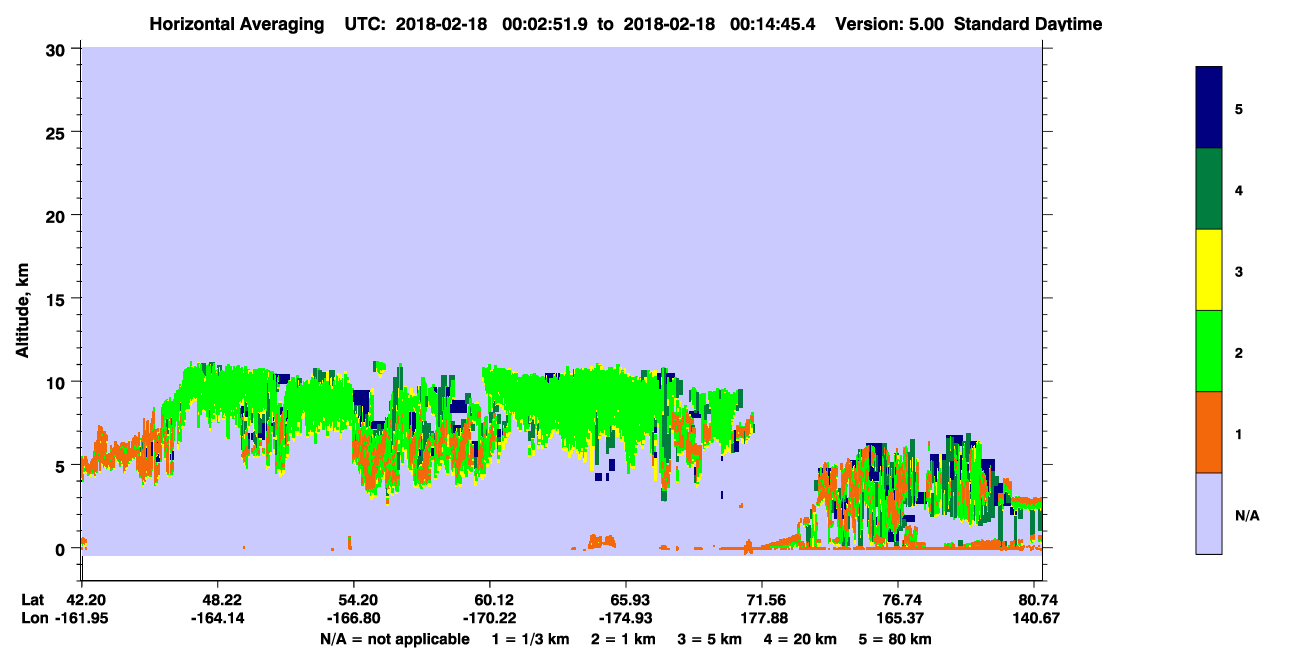Click latitude value 80.74

tap(1037, 600)
